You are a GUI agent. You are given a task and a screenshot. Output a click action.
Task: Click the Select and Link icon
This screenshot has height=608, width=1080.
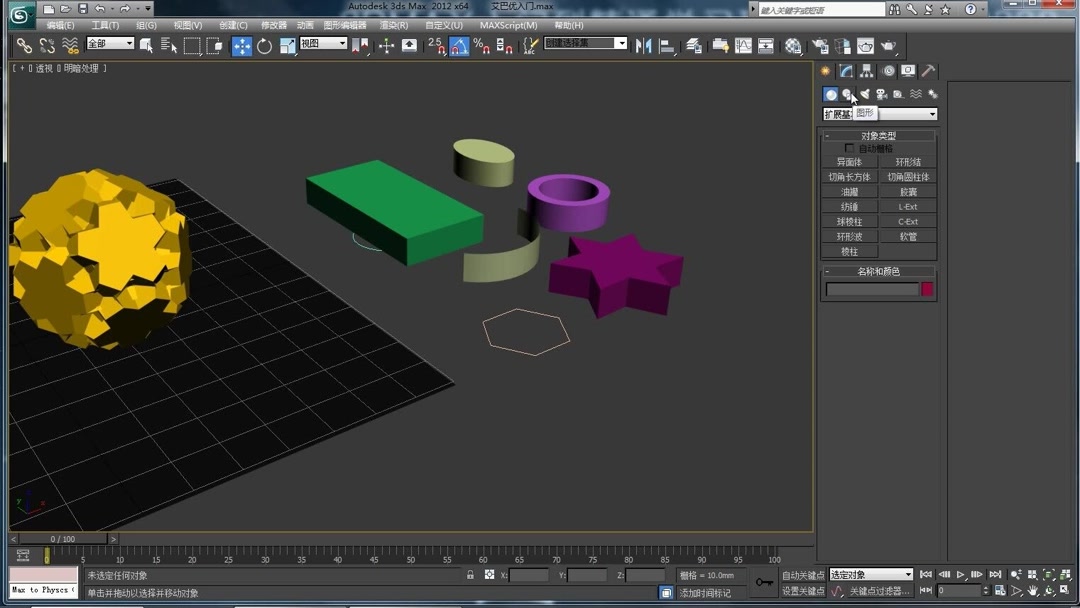click(23, 45)
